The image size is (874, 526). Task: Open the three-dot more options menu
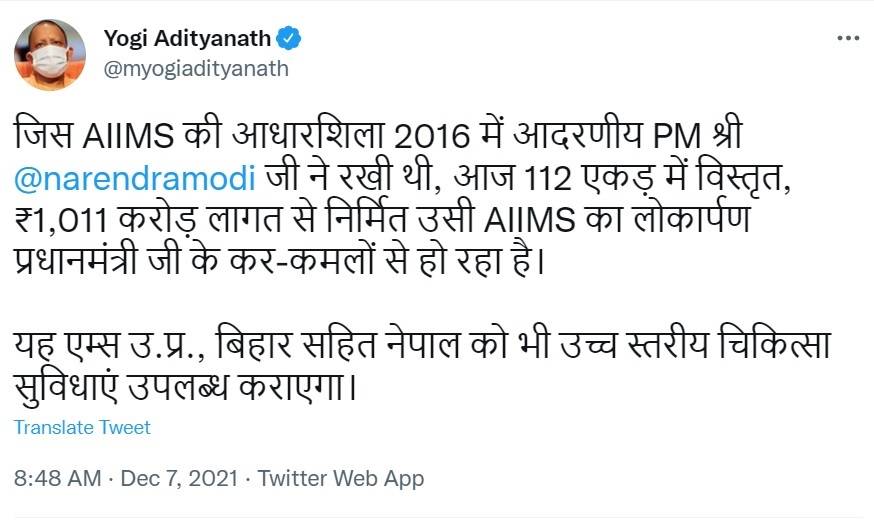tap(847, 38)
